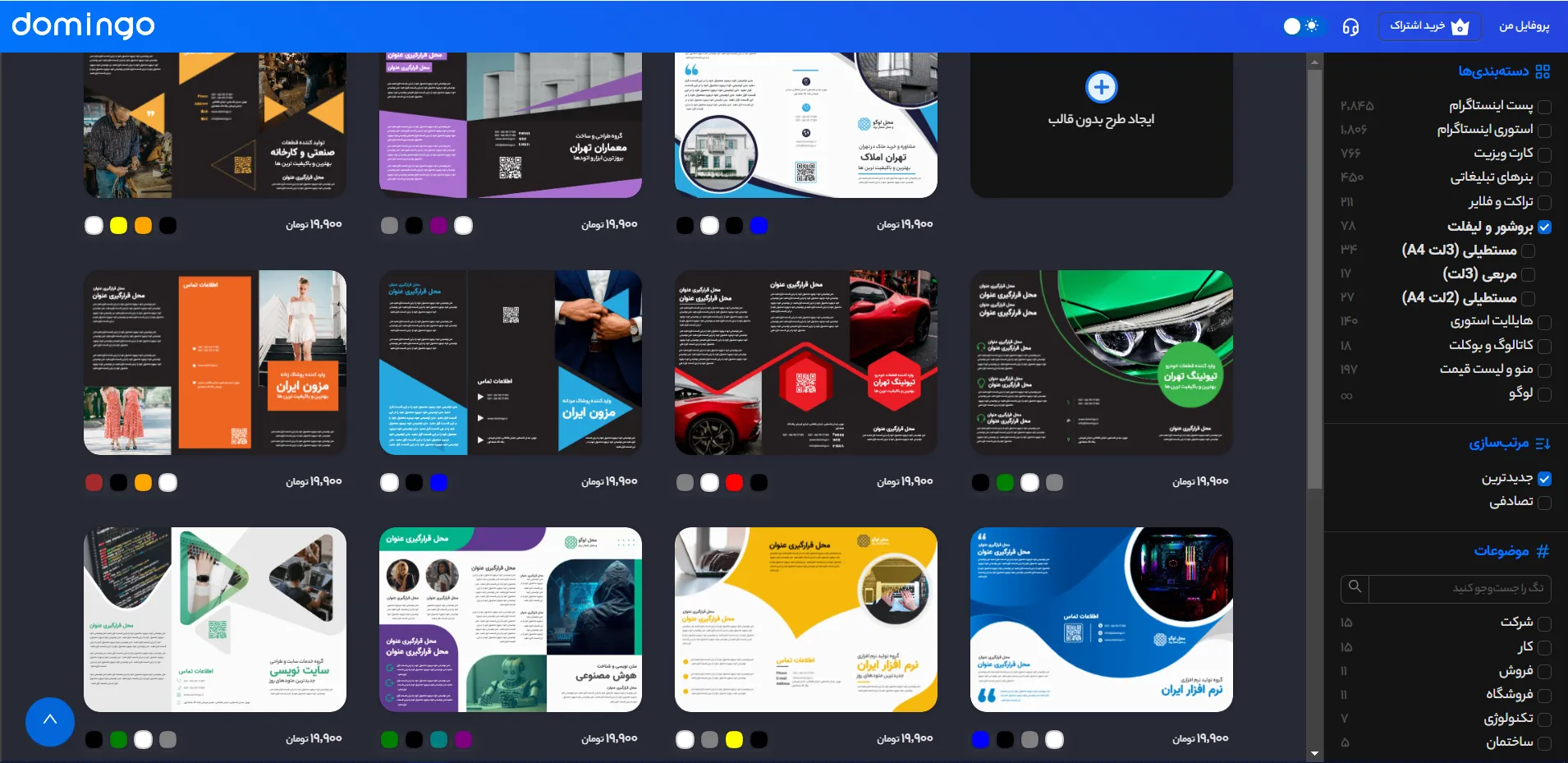Check مستطیلی (2لت A4) subcategory
The height and width of the screenshot is (763, 1568).
[x=1528, y=298]
